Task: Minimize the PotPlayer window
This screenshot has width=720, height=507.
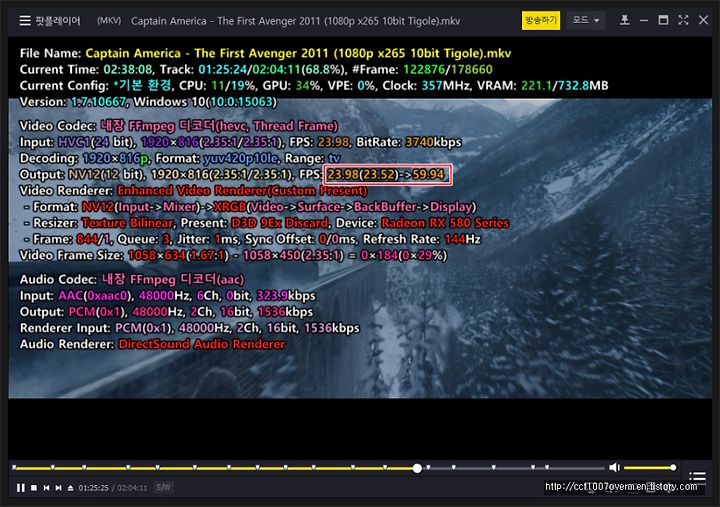Action: [644, 20]
